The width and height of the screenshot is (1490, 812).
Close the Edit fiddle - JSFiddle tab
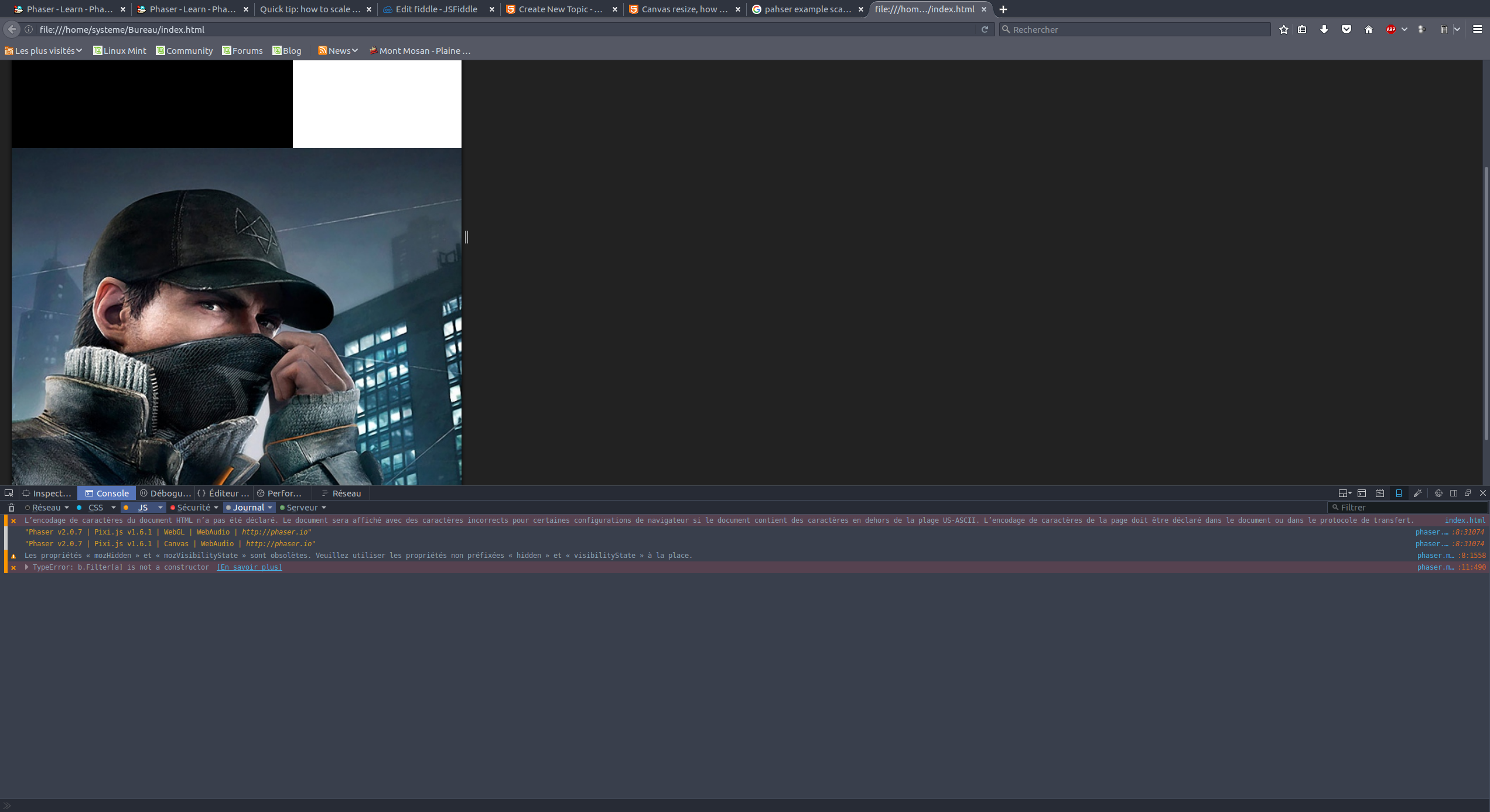pos(492,9)
